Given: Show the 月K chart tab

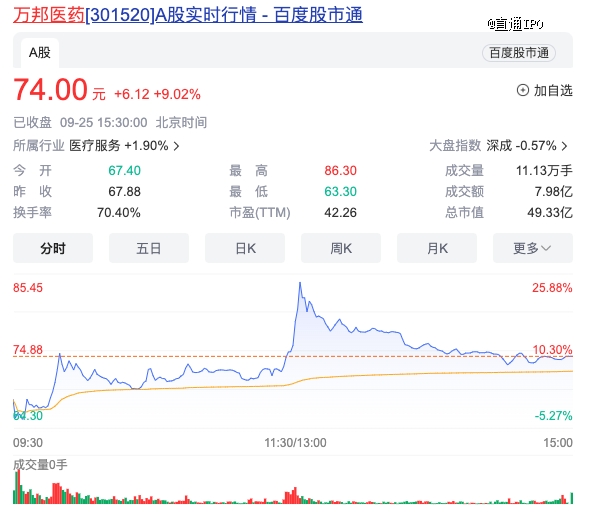Looking at the screenshot, I should click(x=437, y=248).
